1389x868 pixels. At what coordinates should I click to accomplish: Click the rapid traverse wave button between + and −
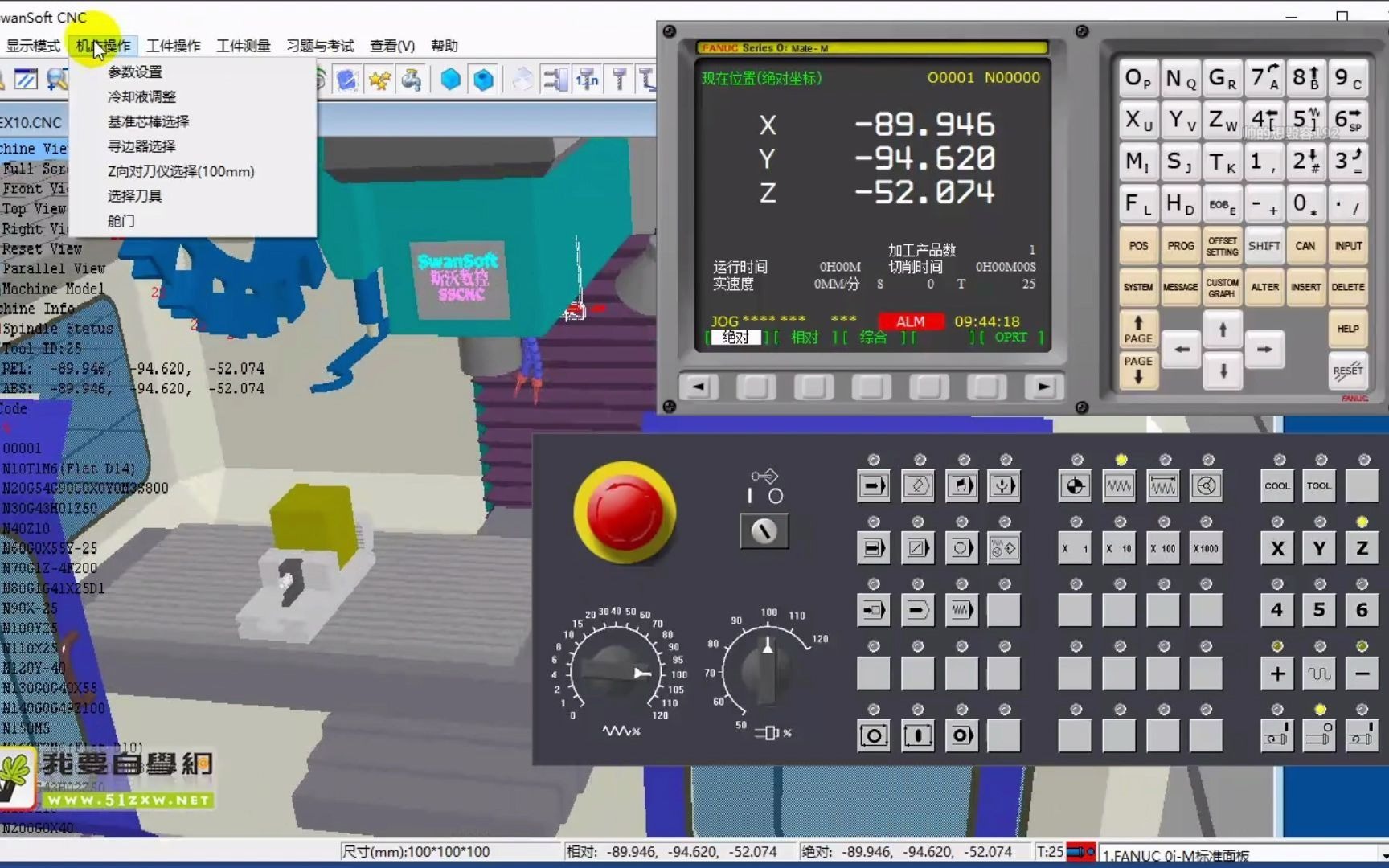pos(1319,674)
